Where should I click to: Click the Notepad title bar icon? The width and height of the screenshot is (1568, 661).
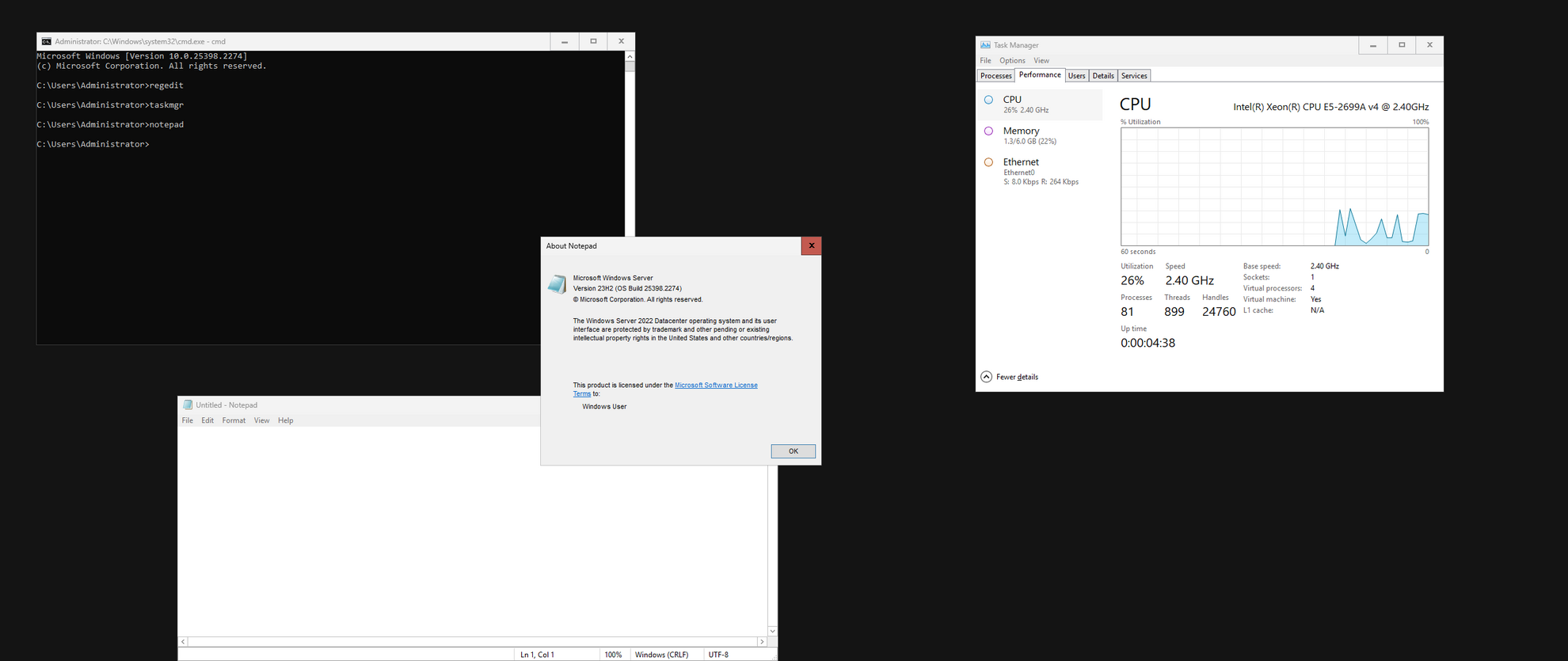click(x=188, y=405)
